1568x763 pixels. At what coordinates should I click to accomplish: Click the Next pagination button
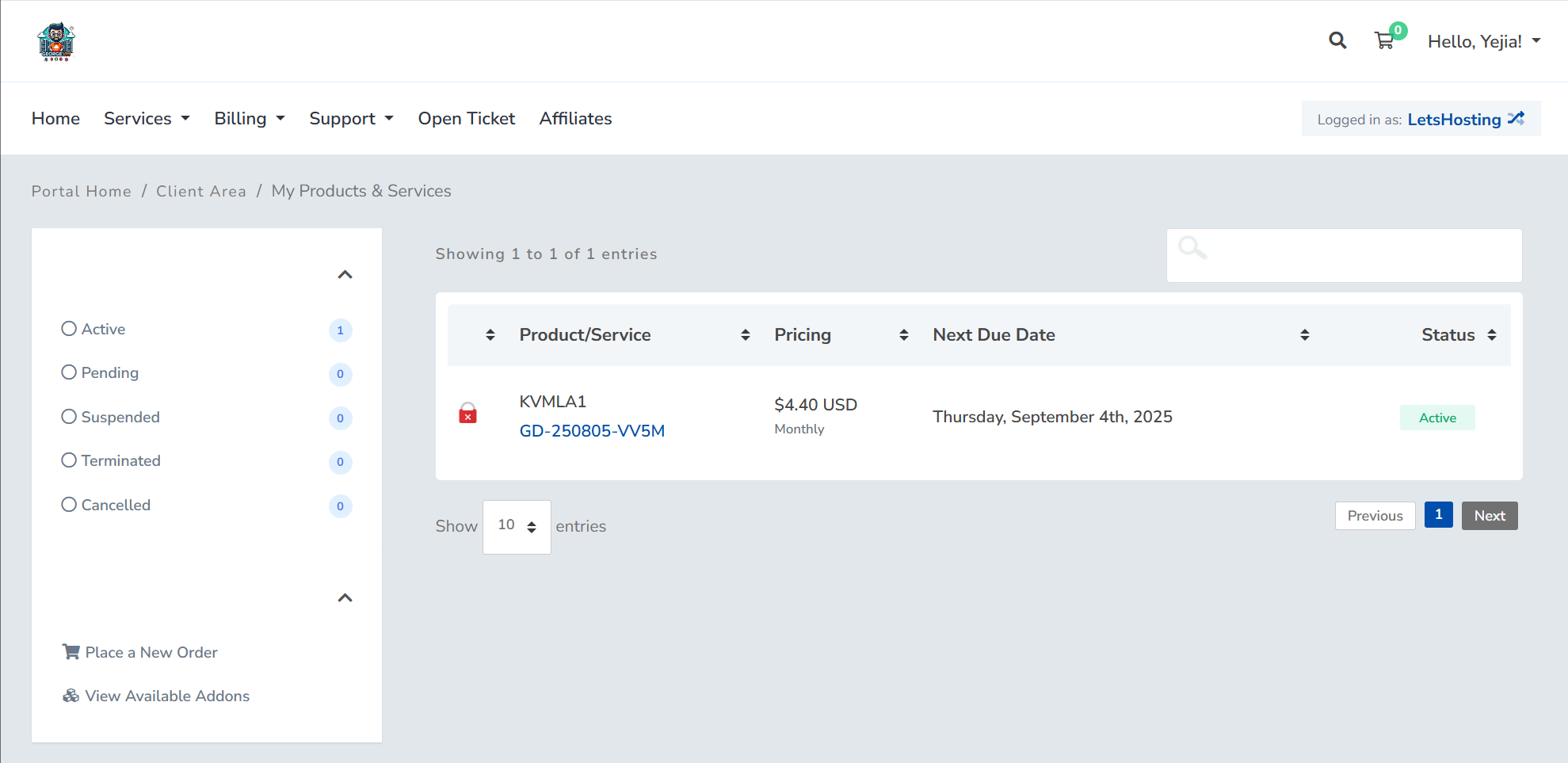click(x=1490, y=516)
